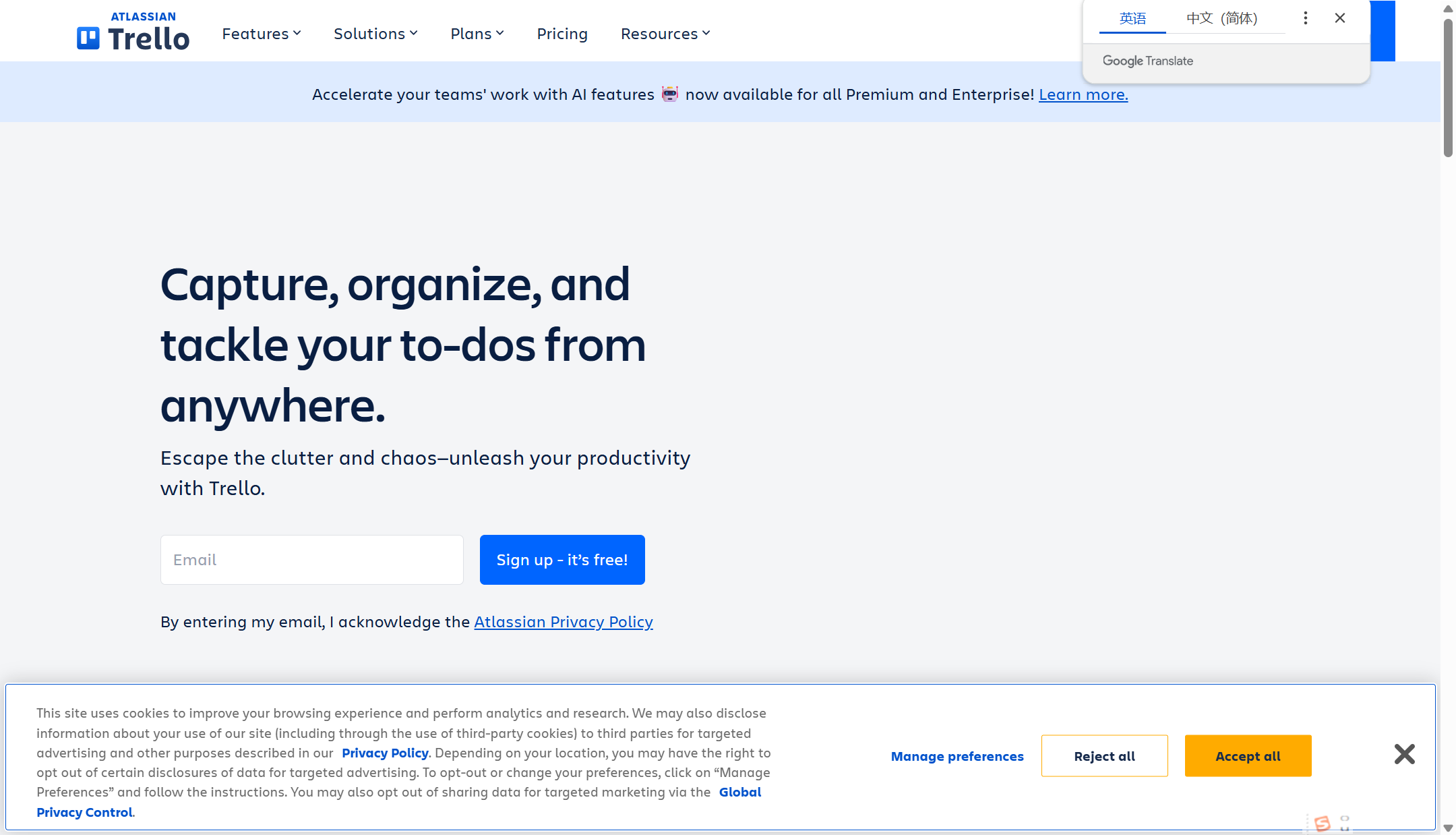
Task: Expand the Resources dropdown menu
Action: (665, 34)
